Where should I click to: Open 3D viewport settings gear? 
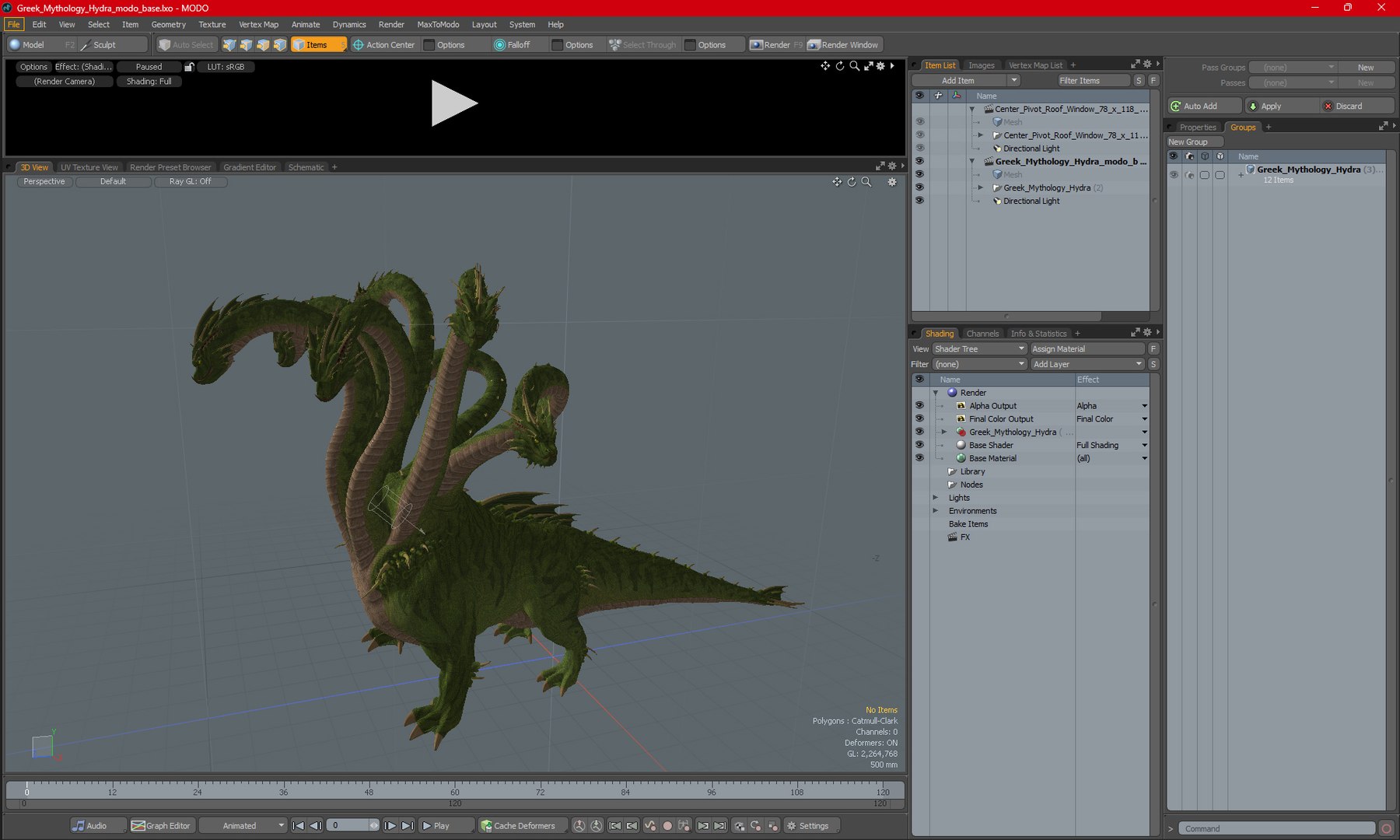[892, 182]
